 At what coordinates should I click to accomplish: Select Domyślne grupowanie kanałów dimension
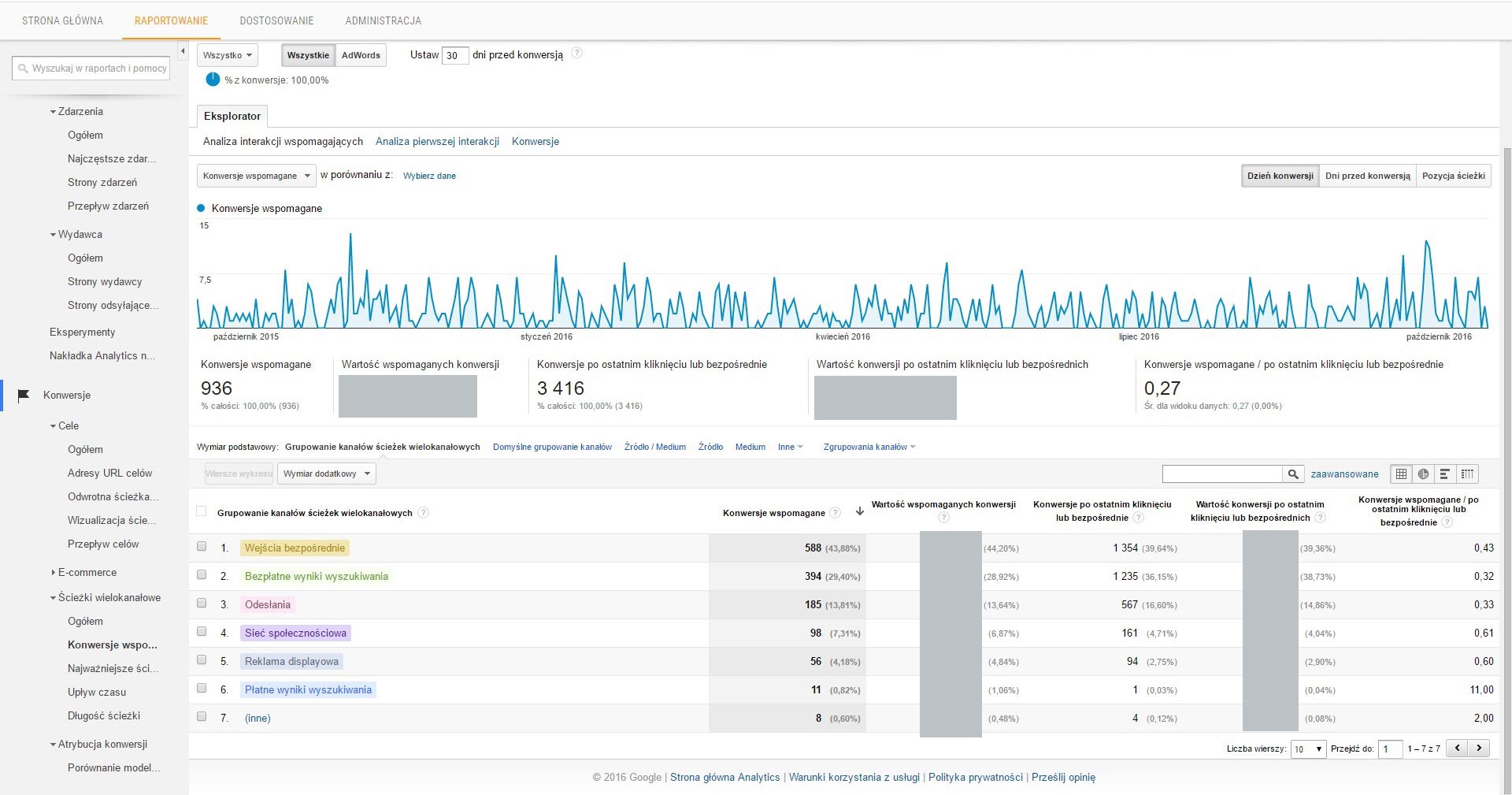pos(552,447)
